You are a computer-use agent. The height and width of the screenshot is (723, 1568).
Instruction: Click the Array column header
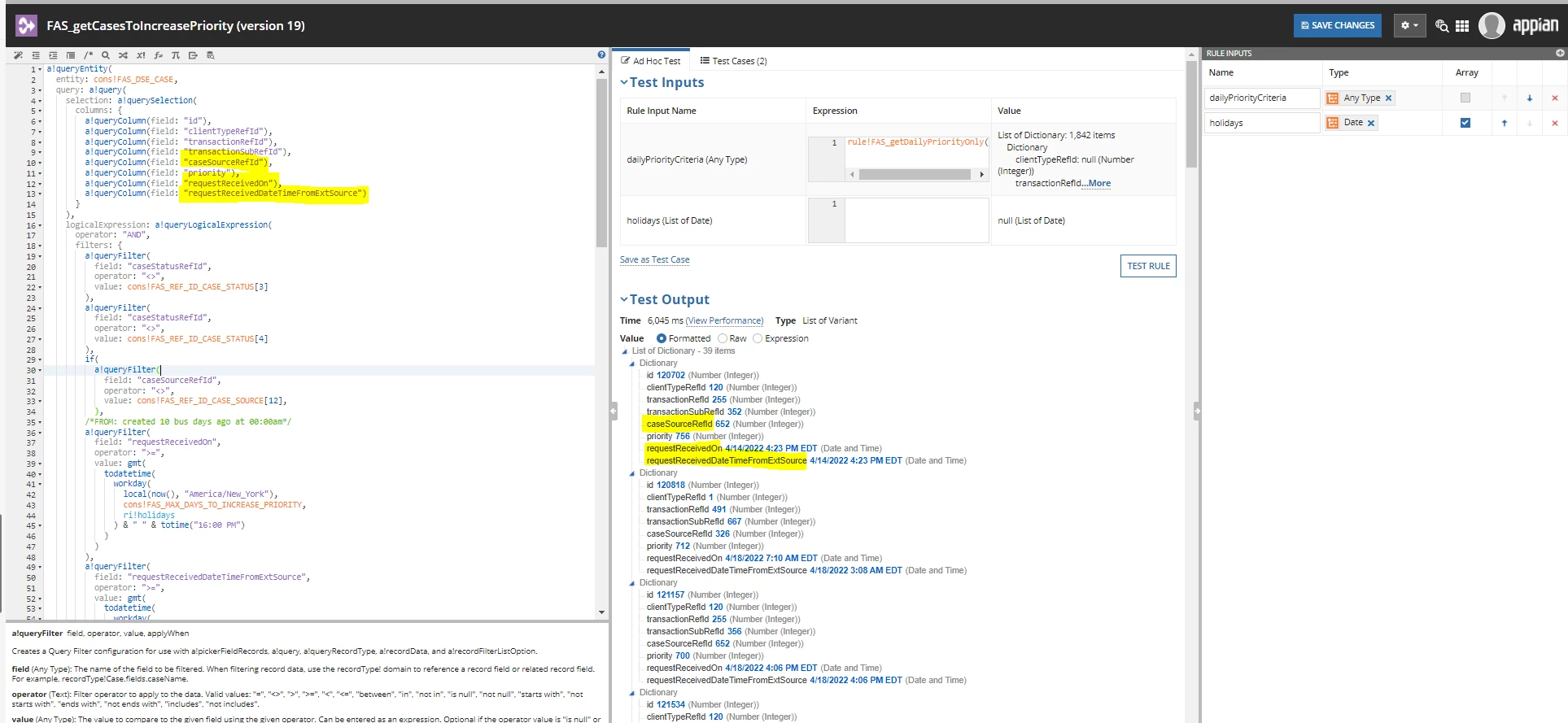pyautogui.click(x=1466, y=72)
